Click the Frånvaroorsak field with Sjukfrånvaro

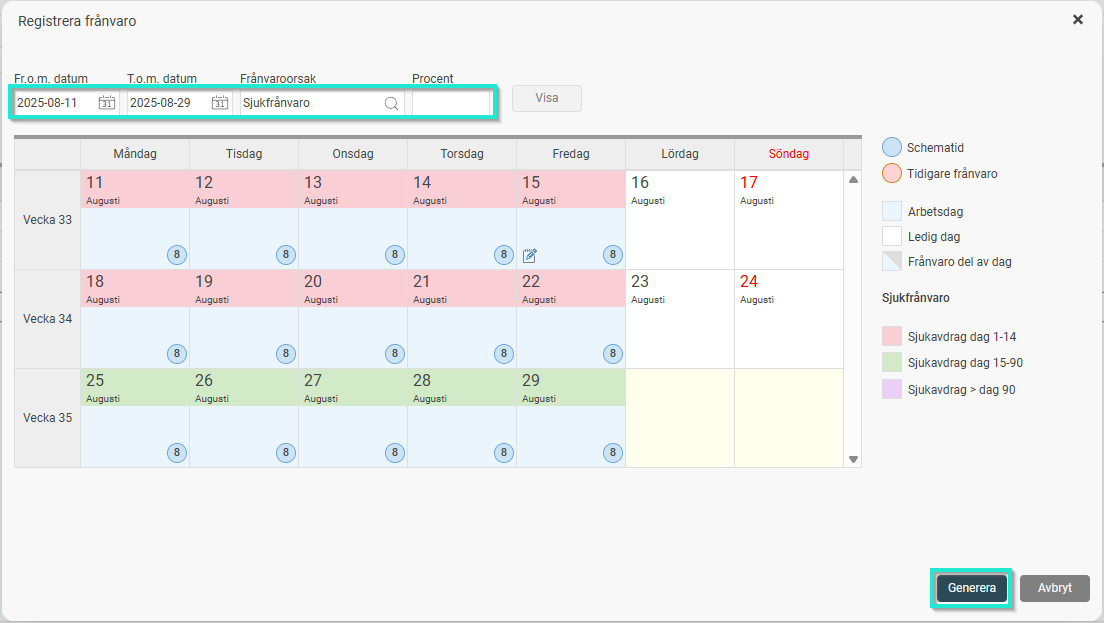pyautogui.click(x=310, y=103)
